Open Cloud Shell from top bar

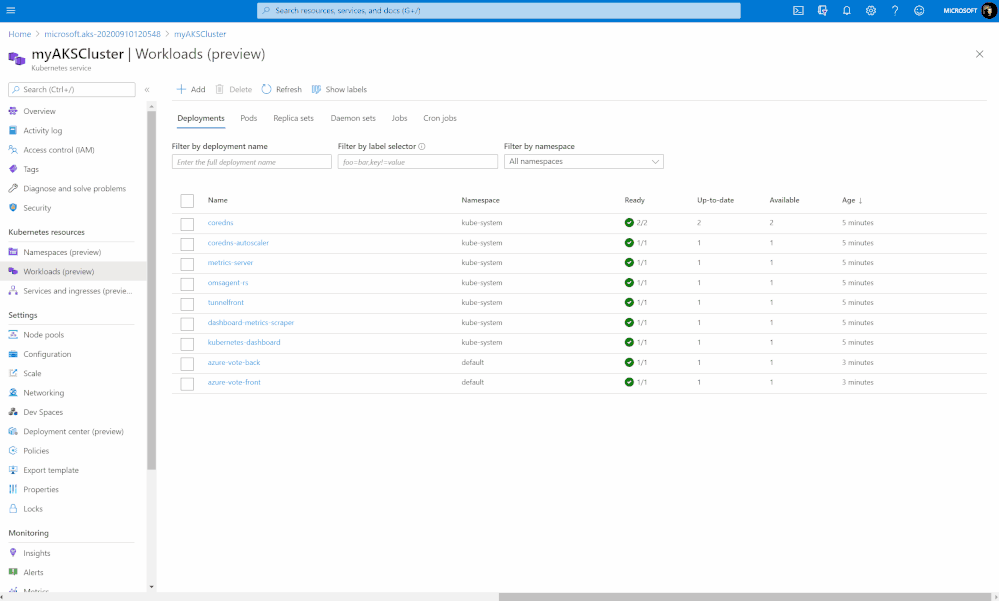point(798,10)
